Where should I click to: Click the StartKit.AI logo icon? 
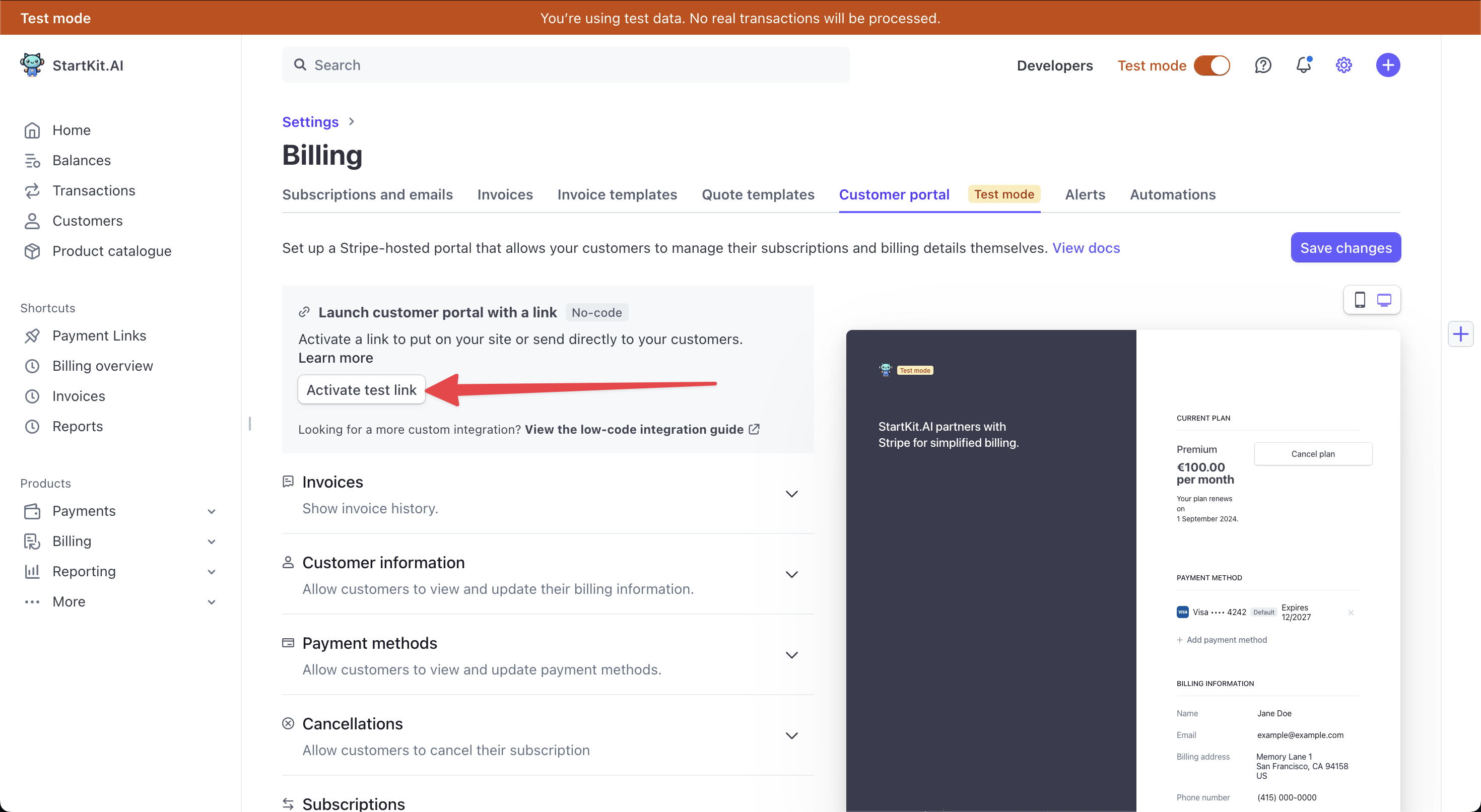point(33,63)
